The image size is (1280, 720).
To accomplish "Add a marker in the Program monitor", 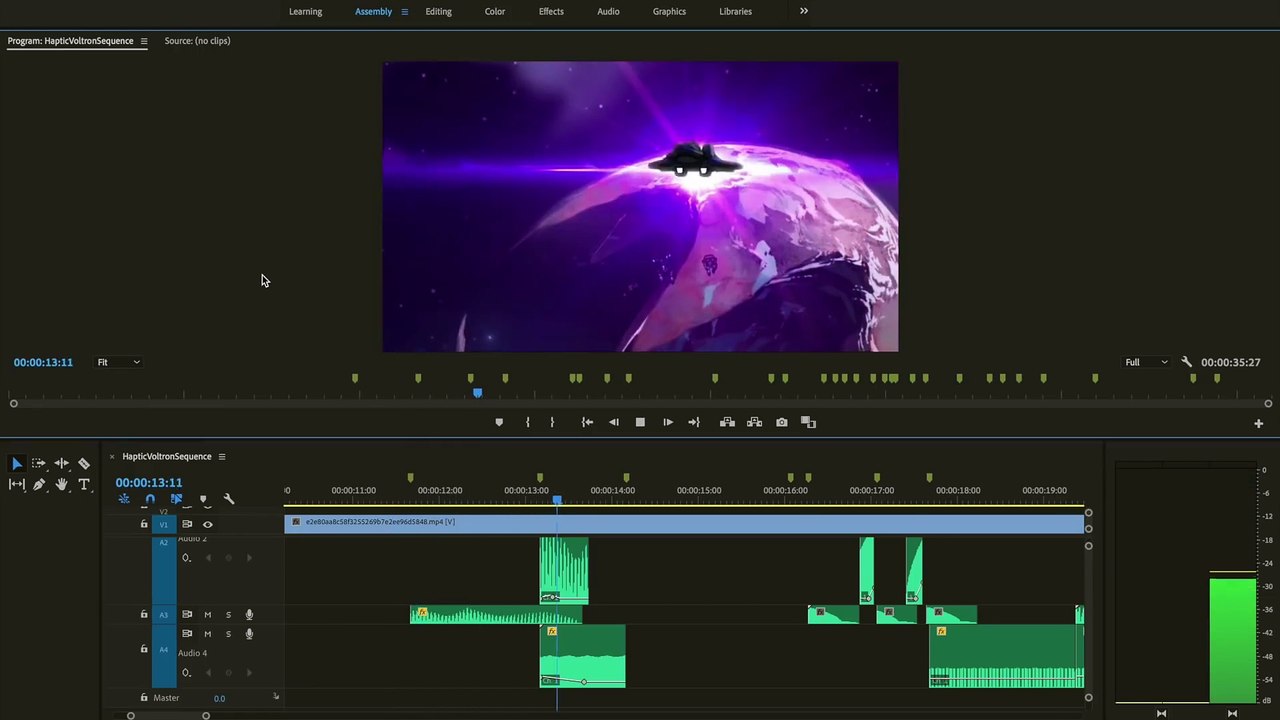I will (x=499, y=422).
